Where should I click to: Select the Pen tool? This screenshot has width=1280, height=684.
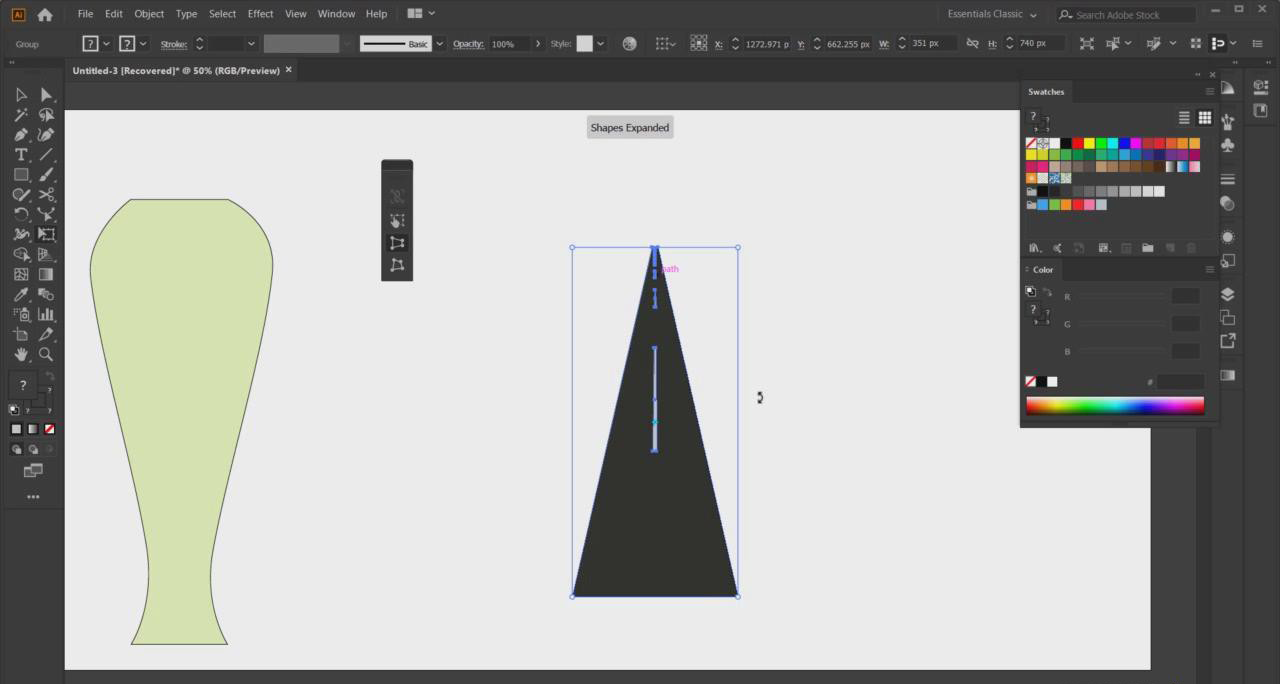pyautogui.click(x=21, y=135)
